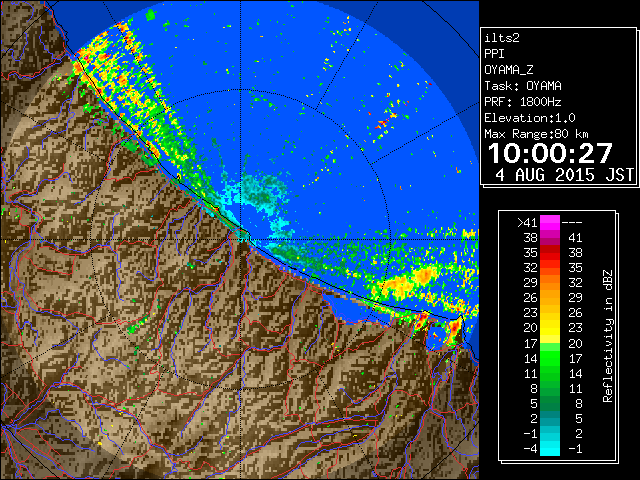Click the red echo cell on southeast coastline
This screenshot has height=480, width=640.
pyautogui.click(x=455, y=327)
